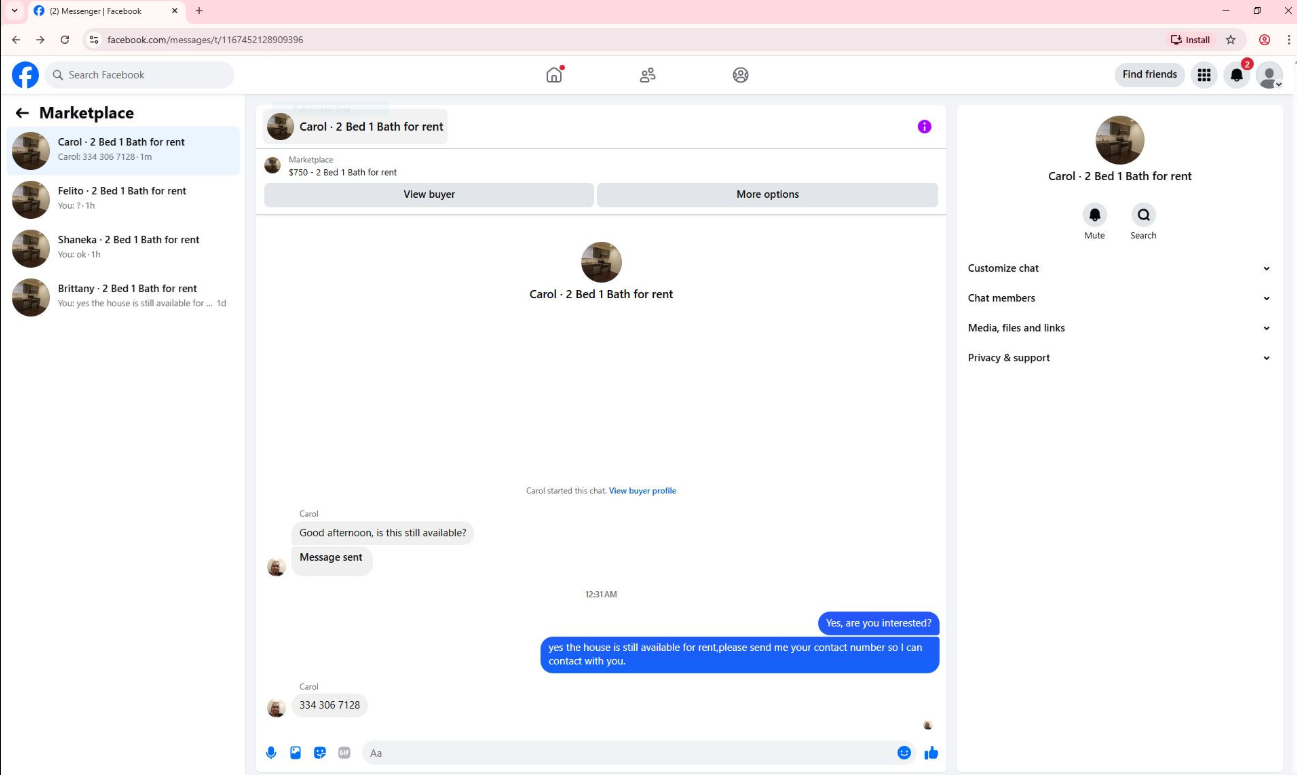View site information icon in address bar
Image resolution: width=1297 pixels, height=775 pixels.
click(x=94, y=40)
